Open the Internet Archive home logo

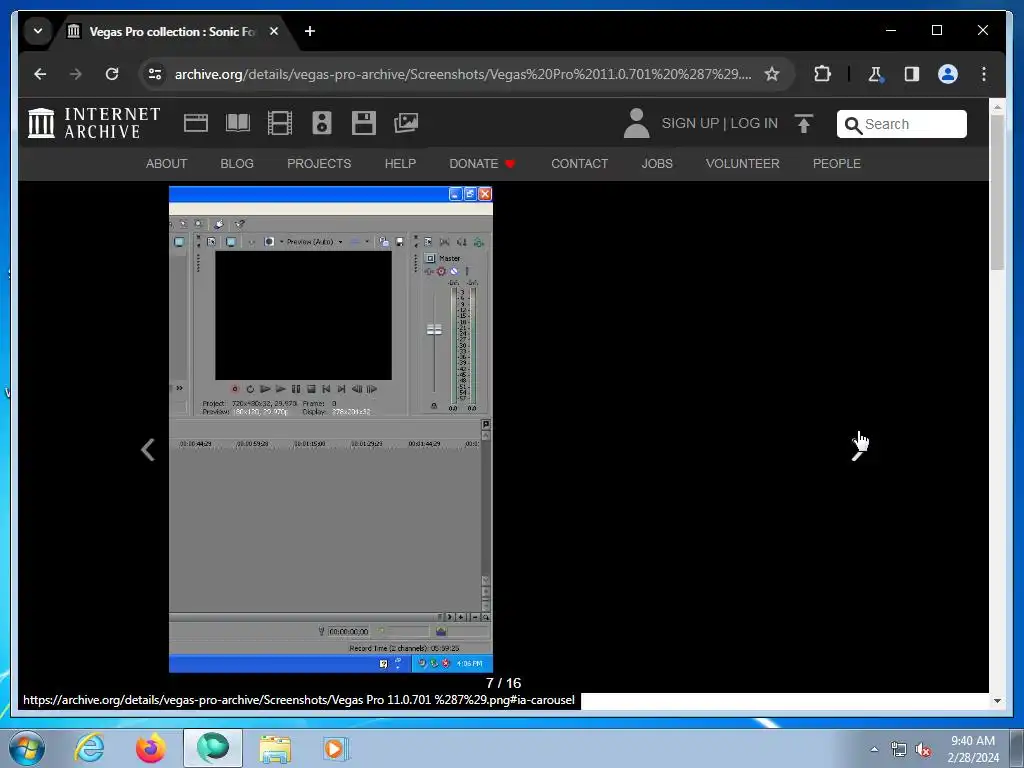click(94, 123)
